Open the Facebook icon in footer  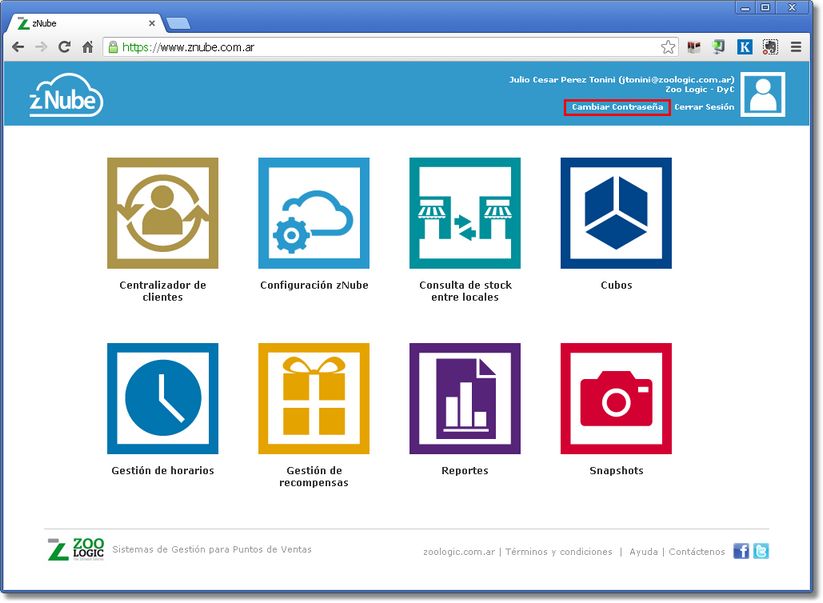click(741, 551)
